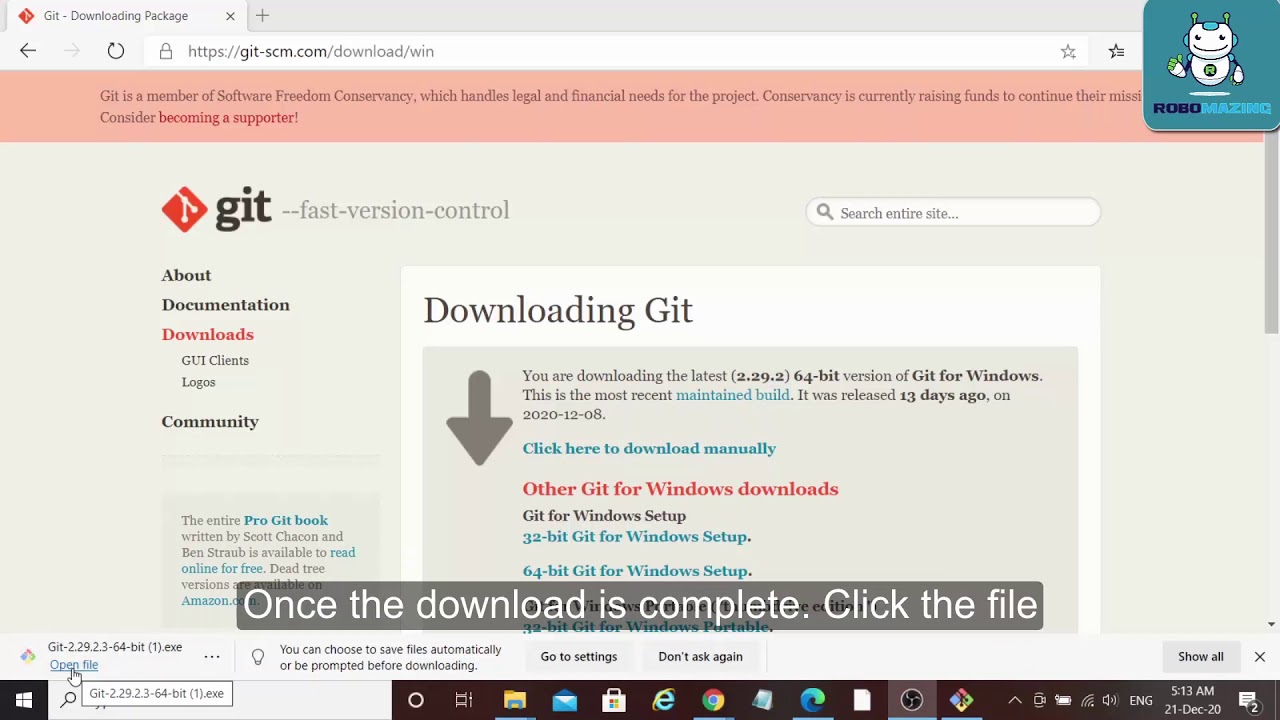Close the Git Downloading Package tab
Screen dimensions: 1280x720
pyautogui.click(x=230, y=16)
